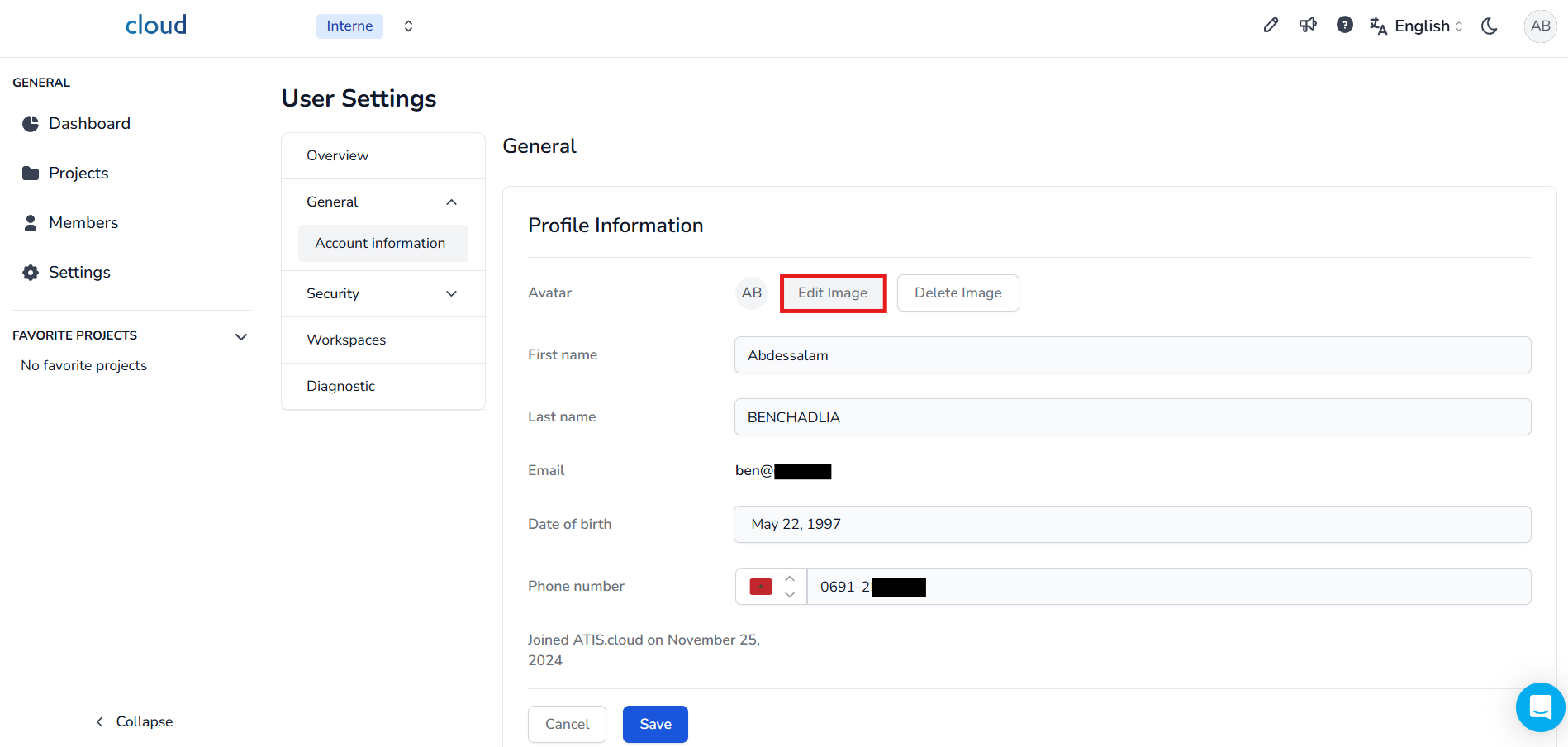Click the Delete Image button
1568x747 pixels.
(x=957, y=293)
